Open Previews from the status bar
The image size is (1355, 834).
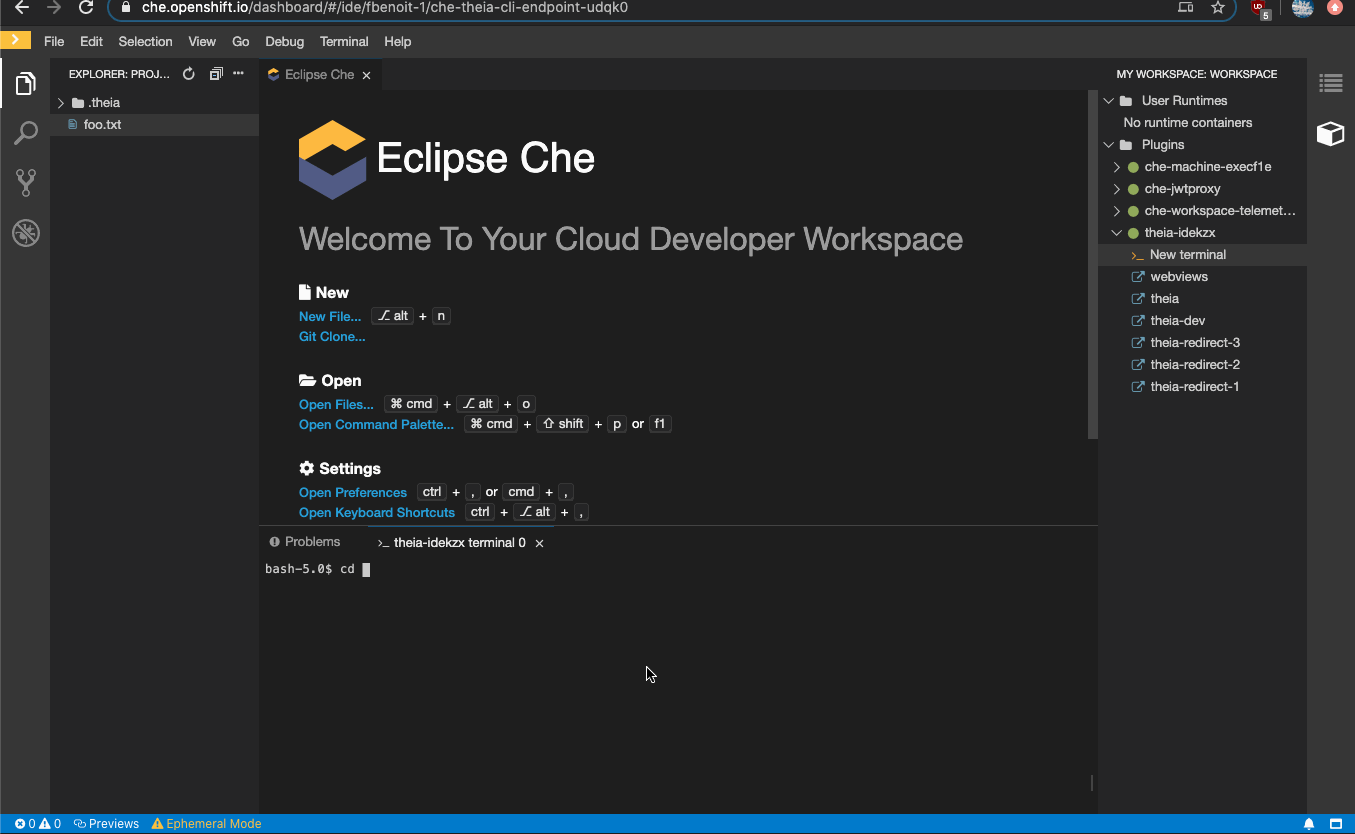coord(107,824)
